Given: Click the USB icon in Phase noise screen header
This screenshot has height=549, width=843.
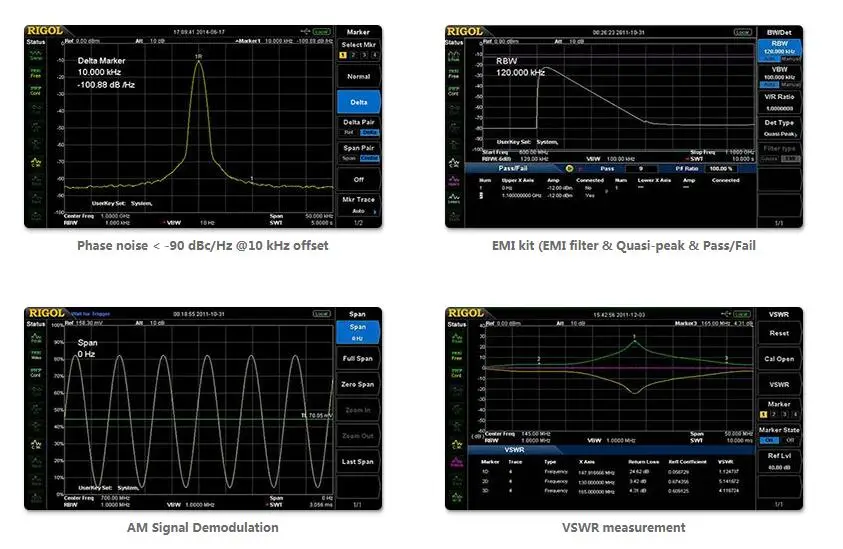Looking at the screenshot, I should pos(305,32).
